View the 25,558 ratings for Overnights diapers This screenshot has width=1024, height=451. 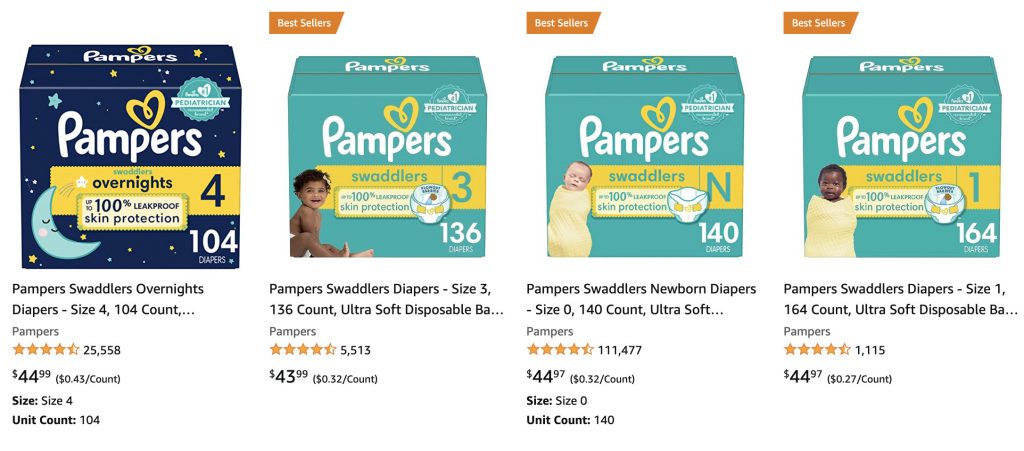(x=103, y=350)
